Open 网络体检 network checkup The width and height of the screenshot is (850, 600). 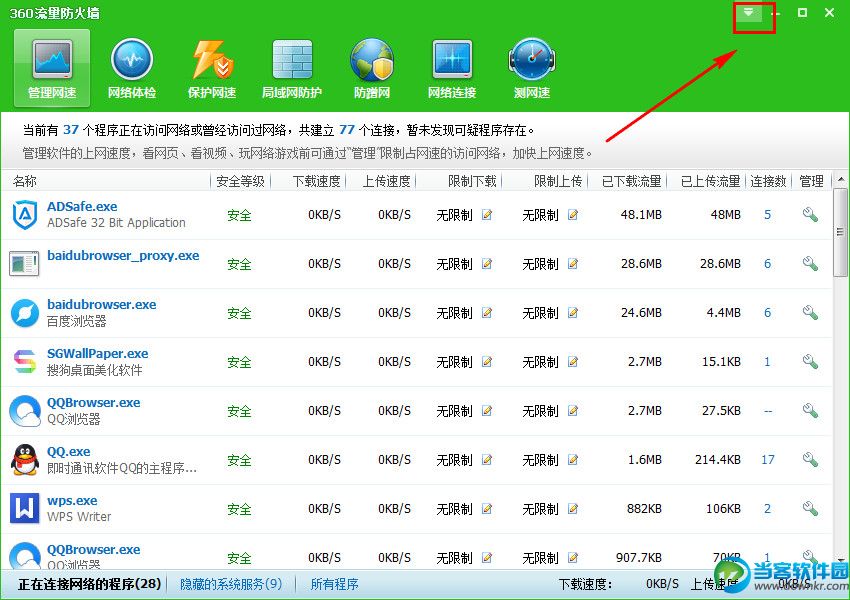click(x=132, y=68)
